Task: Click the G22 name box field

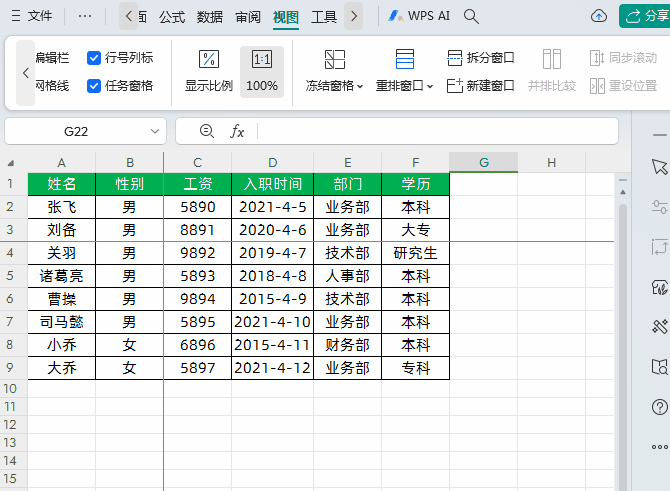Action: tap(76, 131)
